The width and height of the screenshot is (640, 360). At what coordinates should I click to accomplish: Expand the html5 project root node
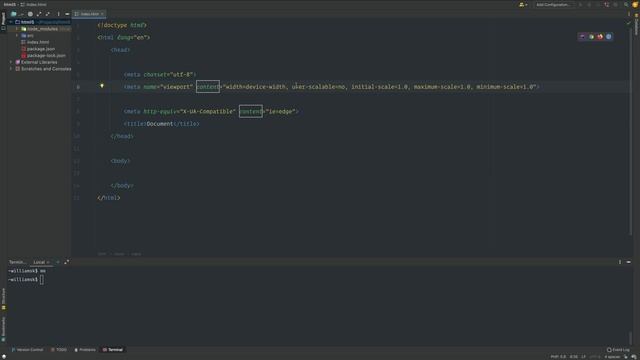point(11,22)
